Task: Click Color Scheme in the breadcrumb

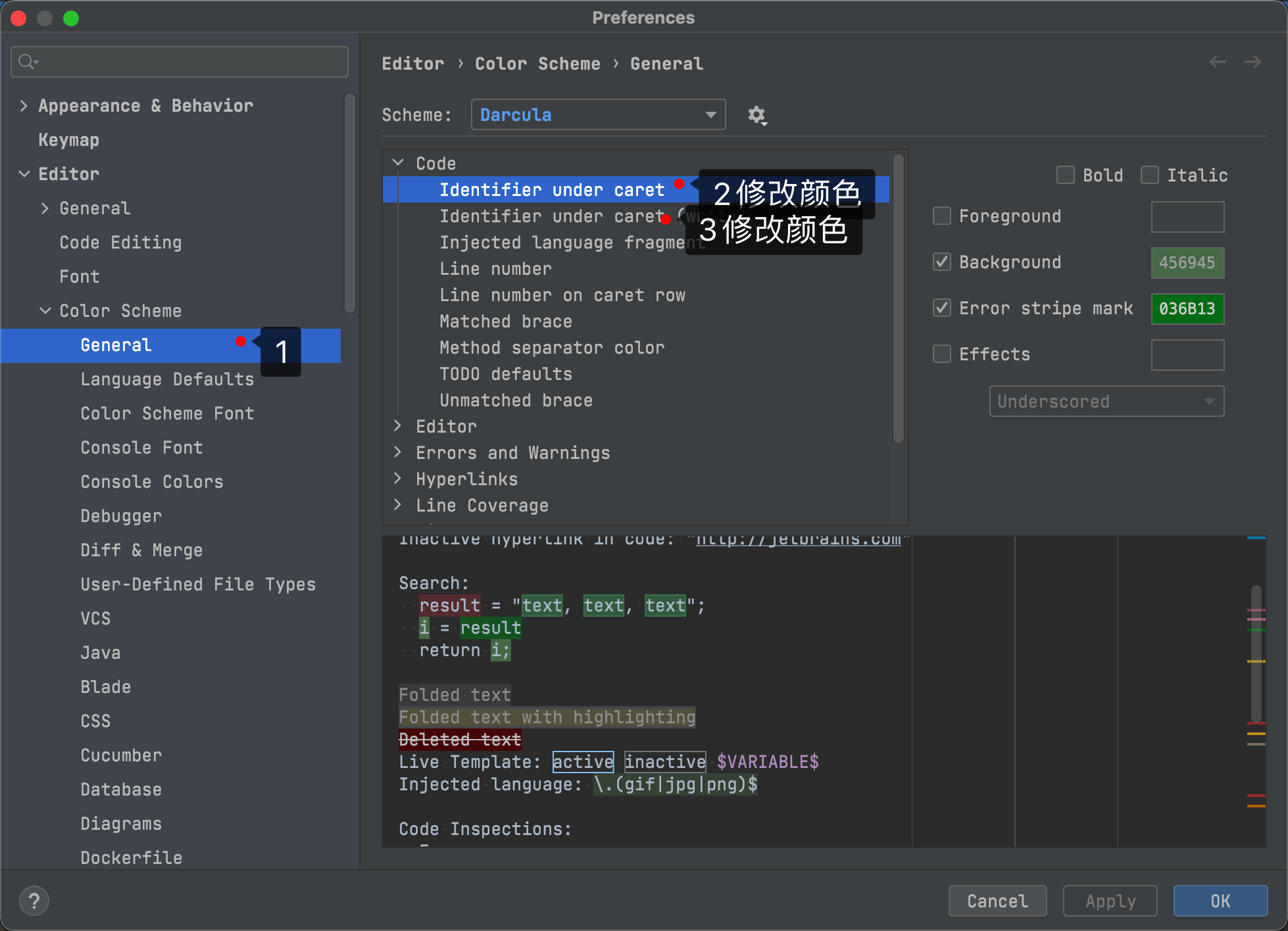Action: click(537, 64)
